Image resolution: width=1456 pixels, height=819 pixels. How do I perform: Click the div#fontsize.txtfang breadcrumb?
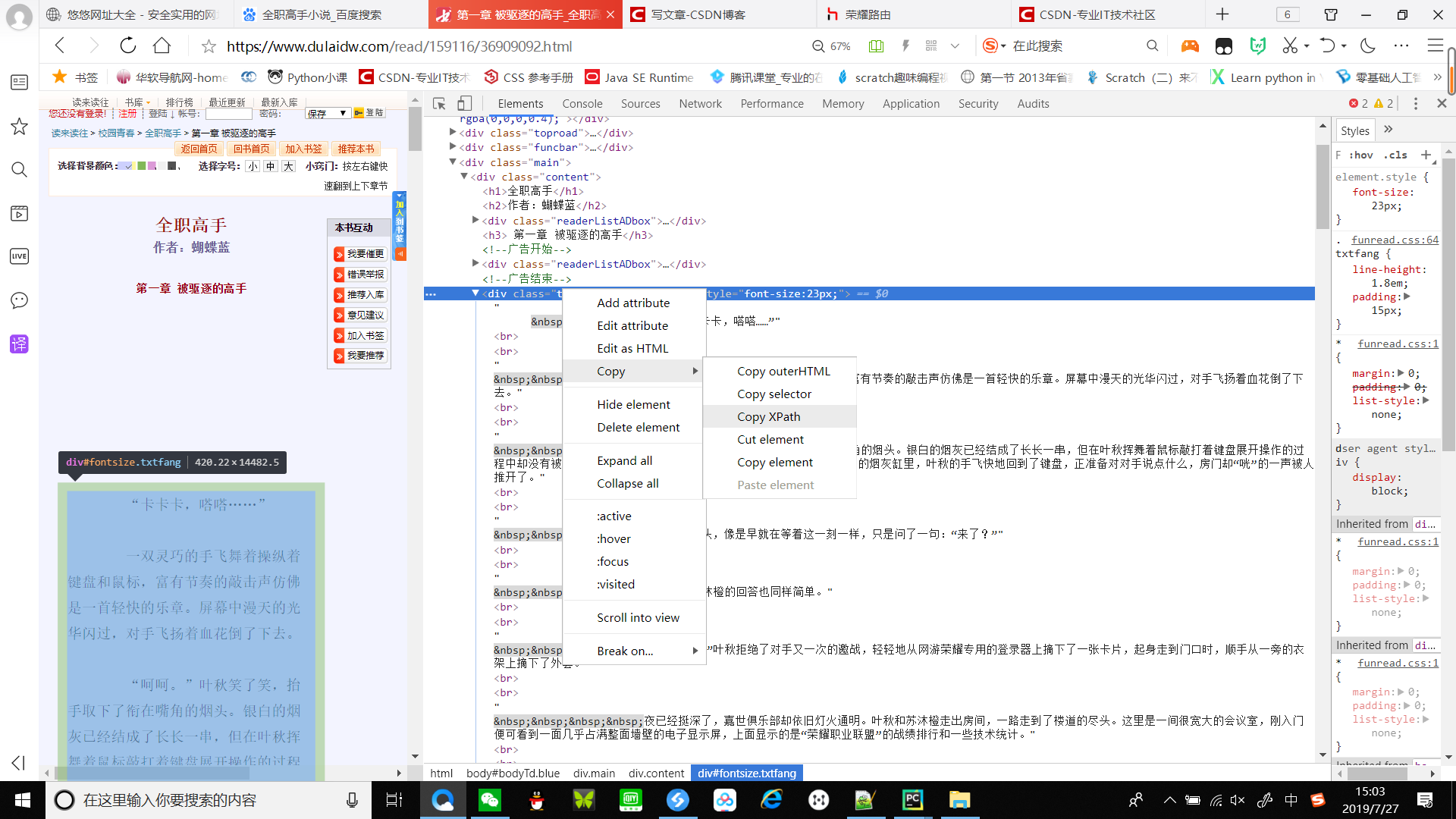[747, 773]
